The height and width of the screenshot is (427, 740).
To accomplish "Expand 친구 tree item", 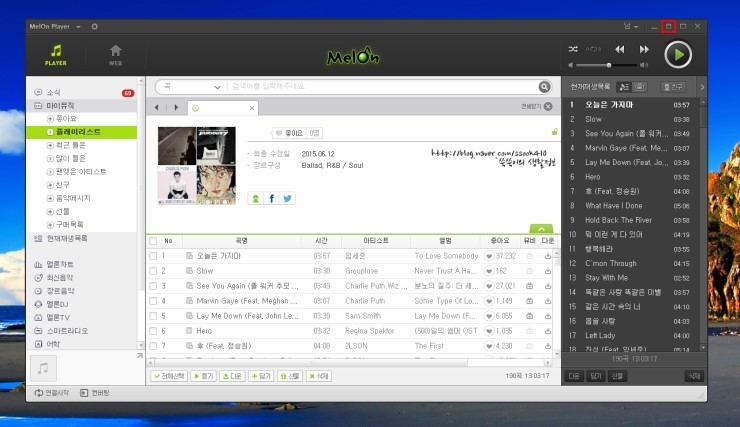I will tap(50, 184).
